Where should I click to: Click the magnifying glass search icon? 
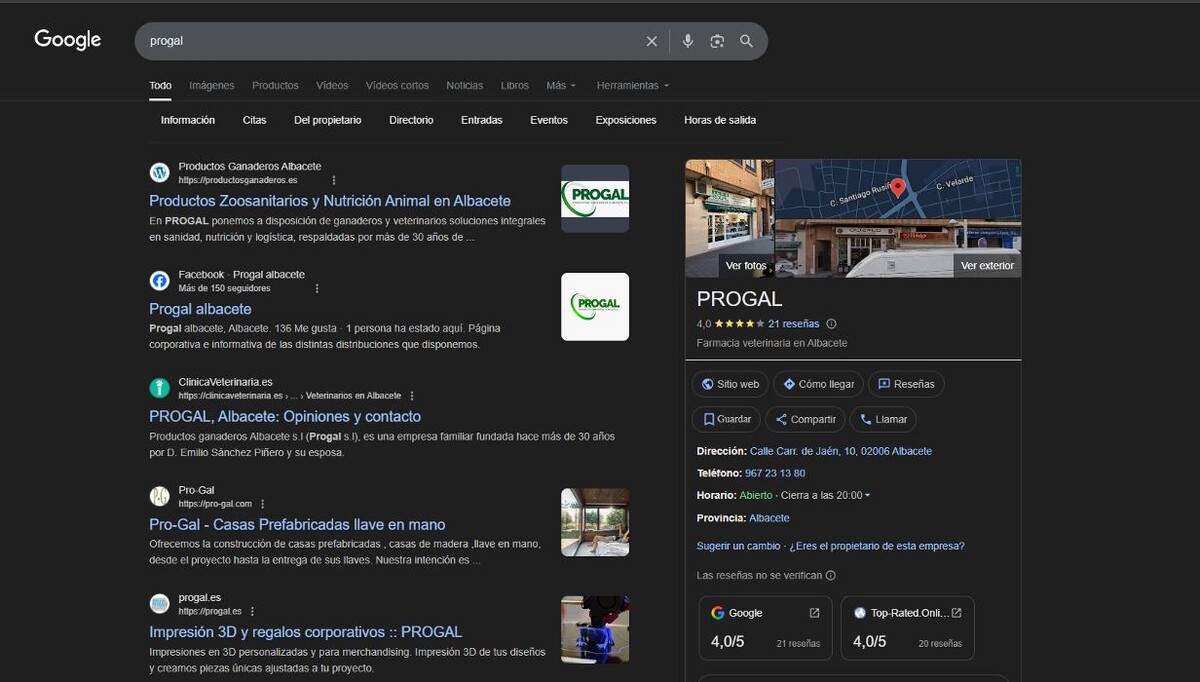pyautogui.click(x=746, y=41)
